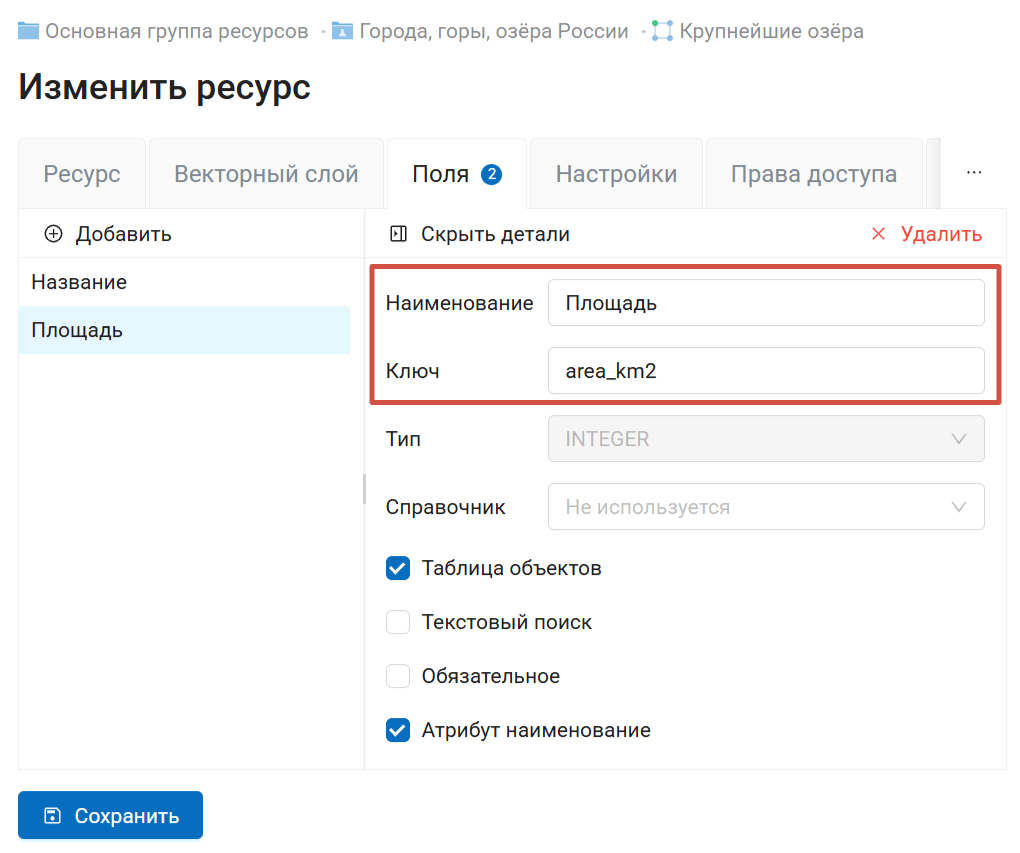Image resolution: width=1020 pixels, height=853 pixels.
Task: Enable the Текстовый поиск checkbox
Action: click(x=398, y=622)
